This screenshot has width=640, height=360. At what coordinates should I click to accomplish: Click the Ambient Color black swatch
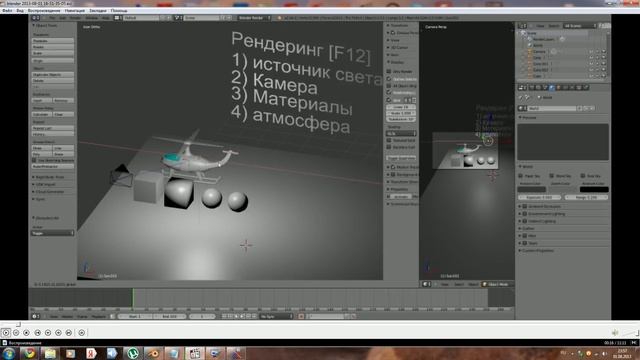(594, 189)
